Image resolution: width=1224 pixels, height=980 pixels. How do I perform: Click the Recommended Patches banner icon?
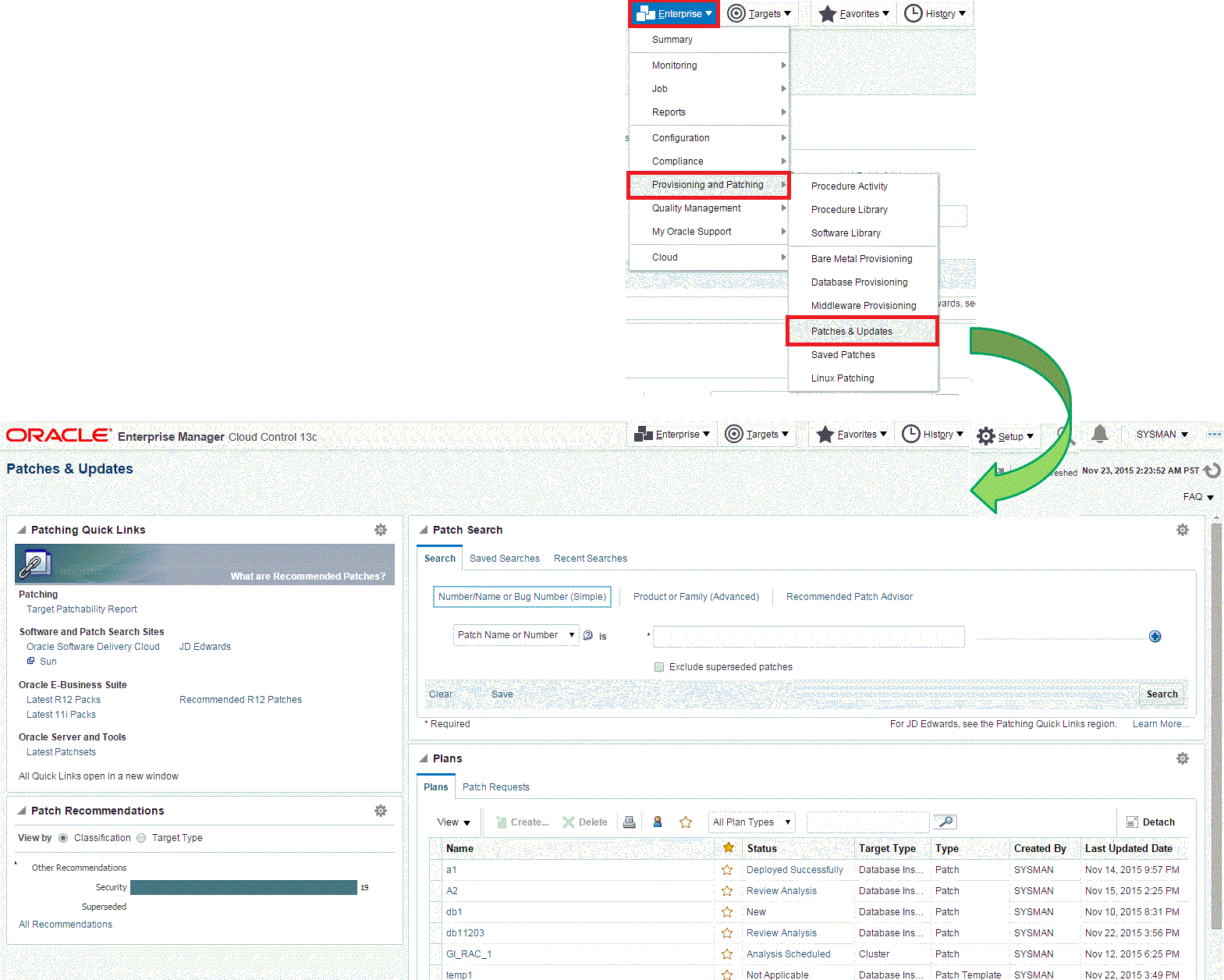34,563
